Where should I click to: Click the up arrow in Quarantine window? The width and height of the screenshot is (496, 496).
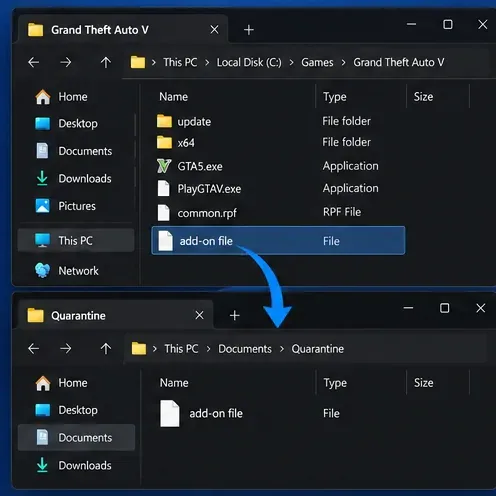point(106,349)
